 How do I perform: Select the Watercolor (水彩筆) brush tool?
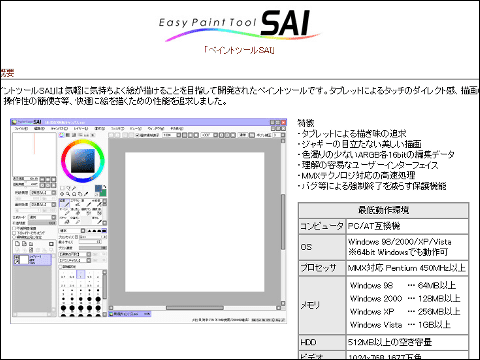97,203
